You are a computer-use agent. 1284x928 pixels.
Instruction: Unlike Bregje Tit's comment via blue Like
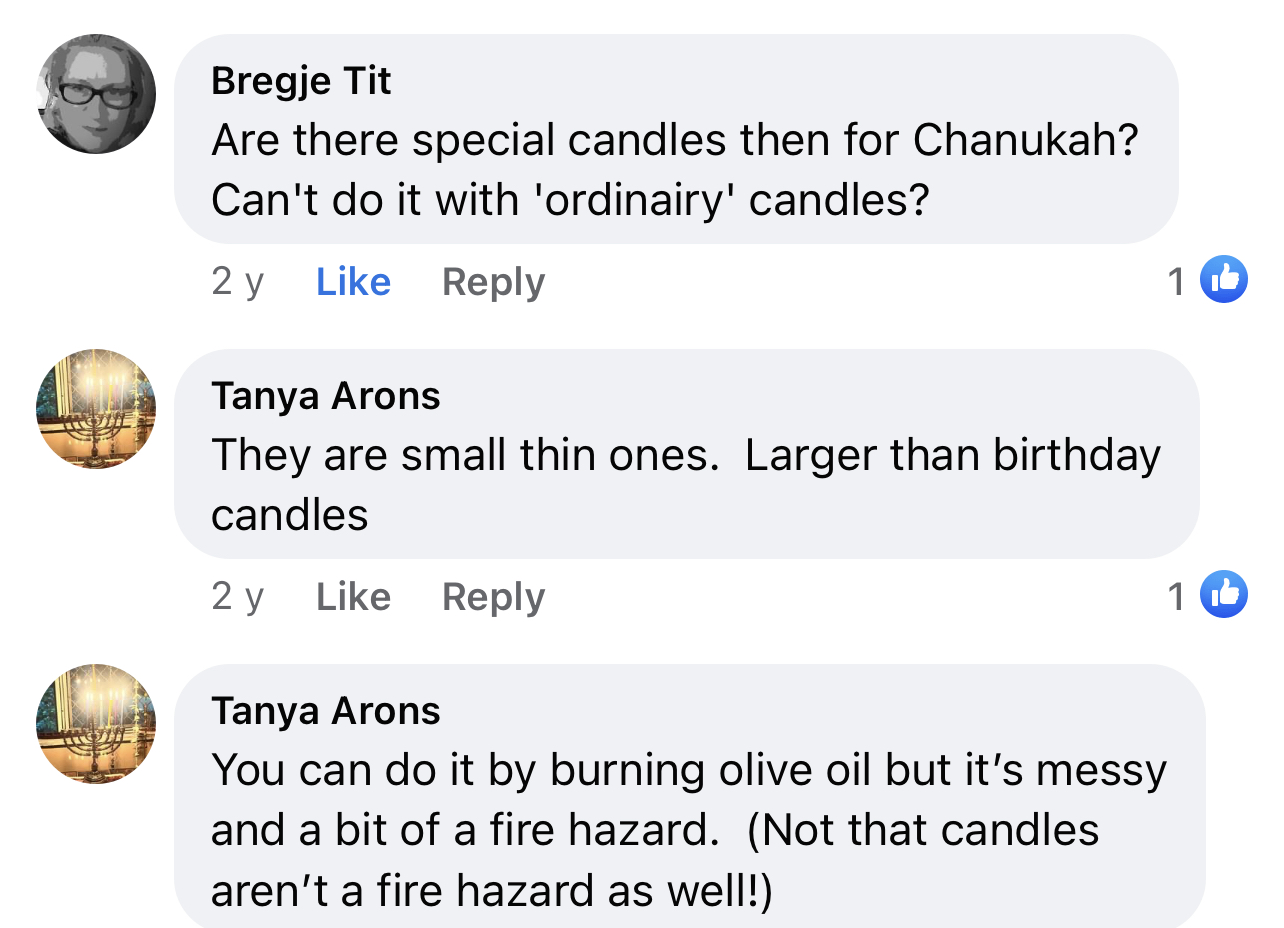pyautogui.click(x=353, y=282)
